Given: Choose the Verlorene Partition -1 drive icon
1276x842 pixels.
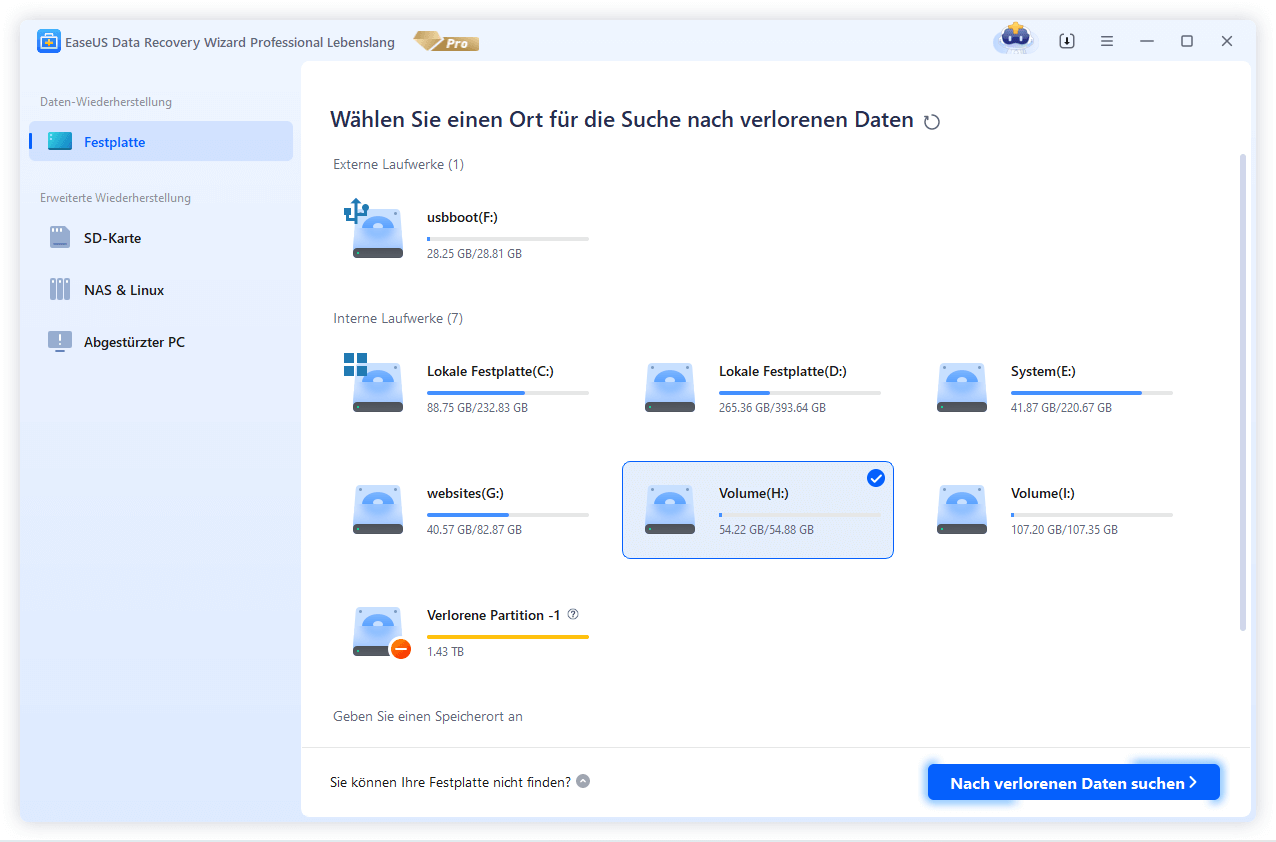Looking at the screenshot, I should 377,631.
